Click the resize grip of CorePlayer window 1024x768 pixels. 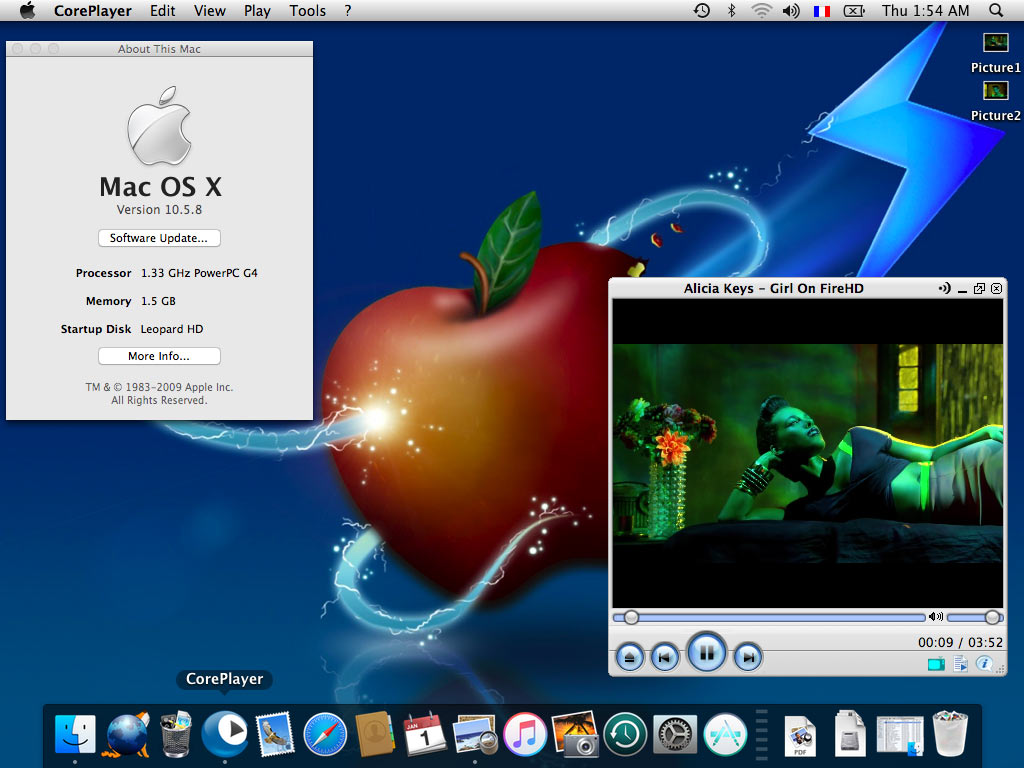tap(1000, 669)
